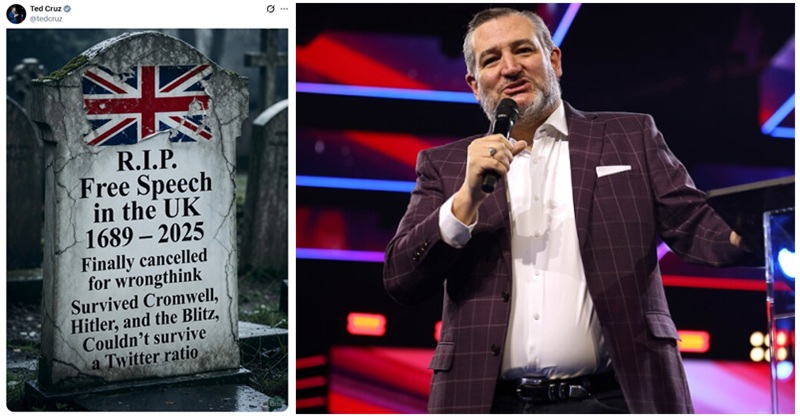Image resolution: width=800 pixels, height=420 pixels.
Task: Click the 'Free Speech' line on the gravestone
Action: [x=146, y=185]
